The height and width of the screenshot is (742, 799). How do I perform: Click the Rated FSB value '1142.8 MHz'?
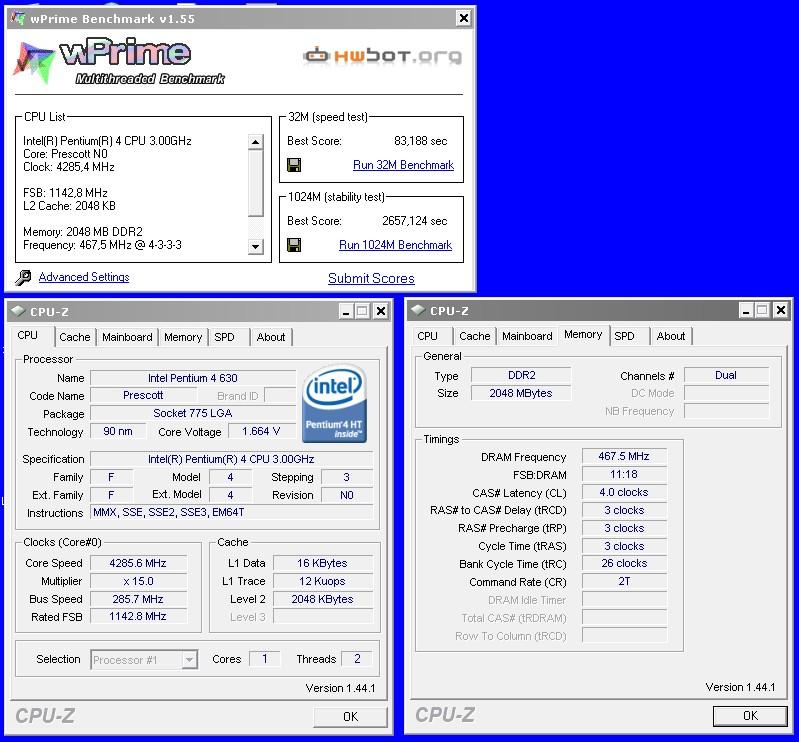click(x=138, y=616)
